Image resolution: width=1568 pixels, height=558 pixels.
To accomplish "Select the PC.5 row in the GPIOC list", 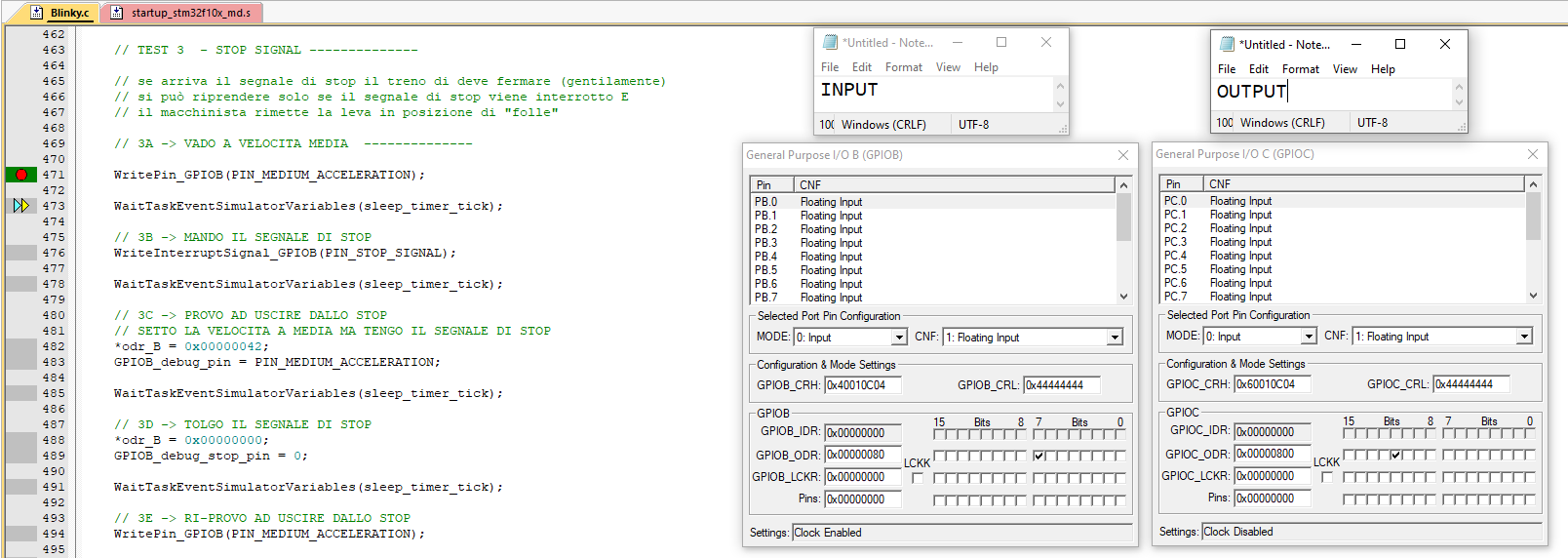I will click(1343, 269).
